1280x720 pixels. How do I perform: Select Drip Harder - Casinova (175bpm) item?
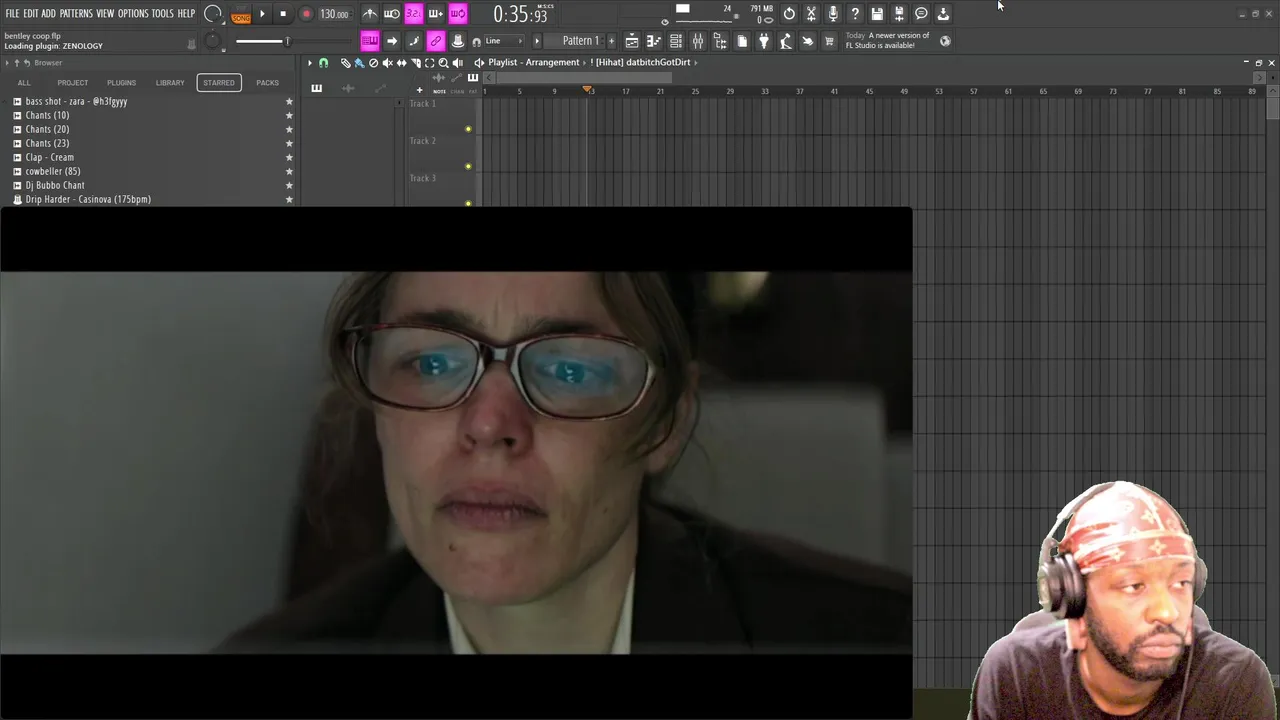click(x=88, y=199)
